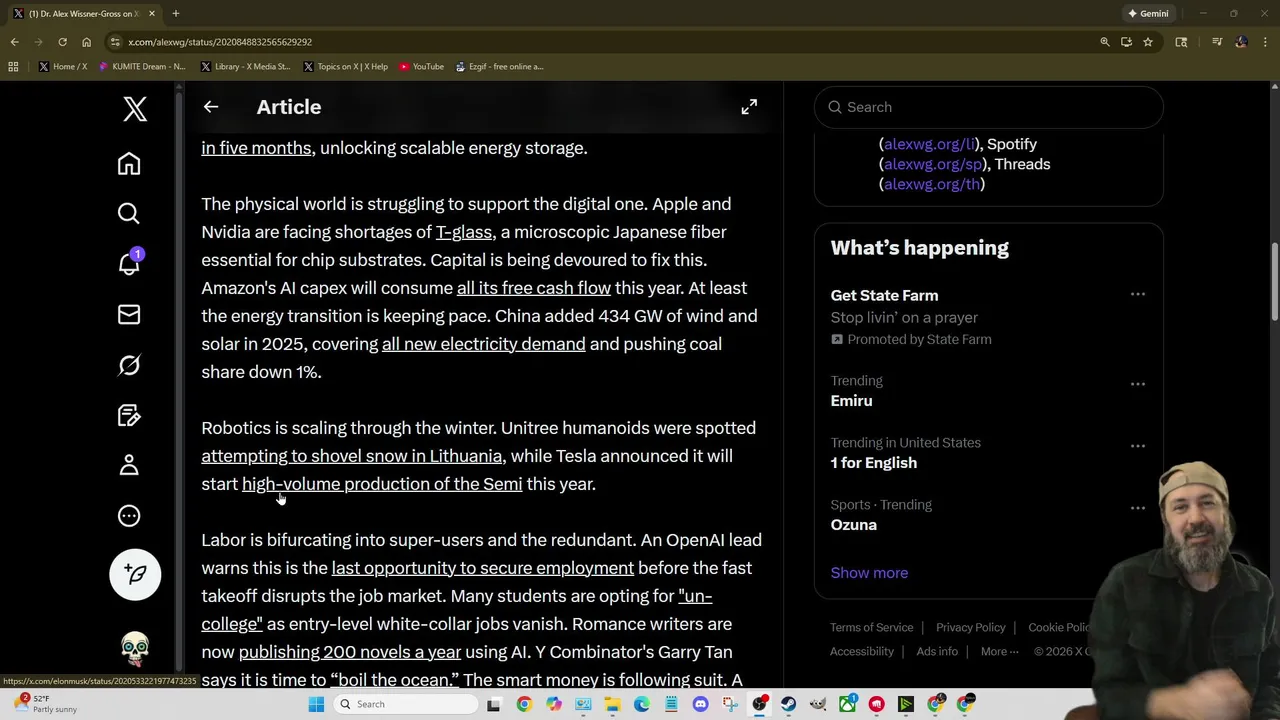Open Chrome apps grid in bookmarks bar
Image resolution: width=1280 pixels, height=720 pixels.
pos(13,67)
